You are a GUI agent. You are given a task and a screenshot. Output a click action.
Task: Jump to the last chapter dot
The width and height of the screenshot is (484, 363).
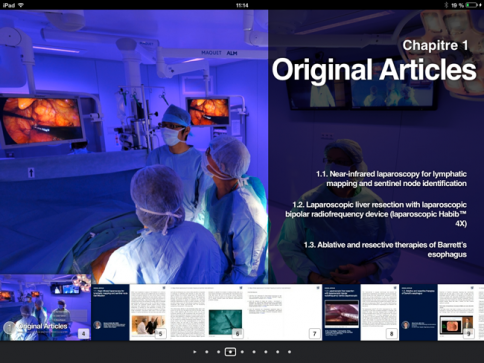pos(289,352)
